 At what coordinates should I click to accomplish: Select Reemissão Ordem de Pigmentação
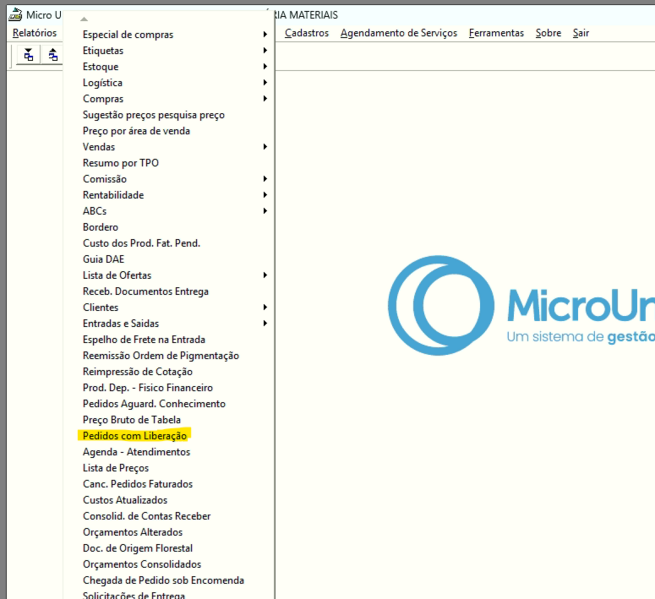(169, 355)
